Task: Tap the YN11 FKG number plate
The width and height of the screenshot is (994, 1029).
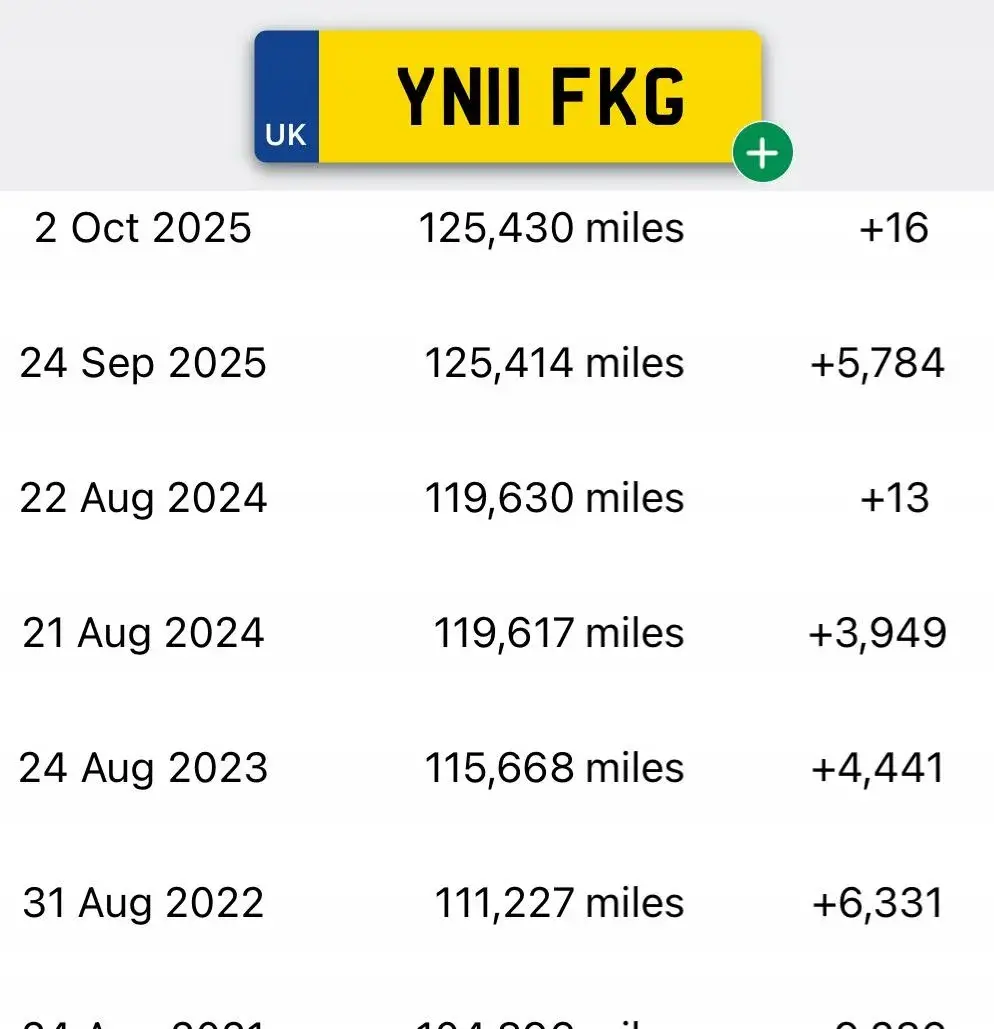Action: 508,96
